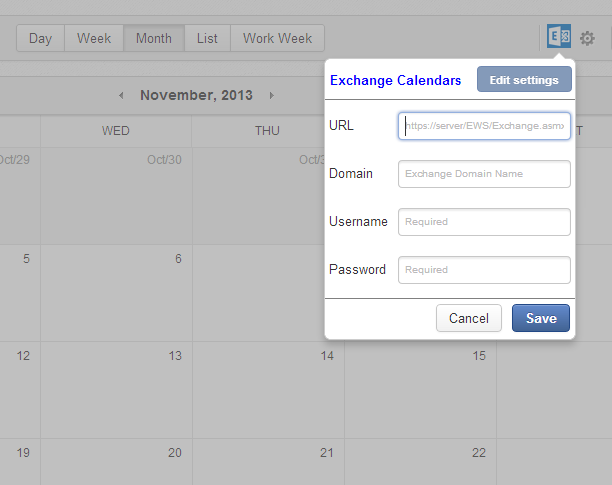Cancel the Exchange settings dialog
Image resolution: width=612 pixels, height=485 pixels.
tap(469, 318)
